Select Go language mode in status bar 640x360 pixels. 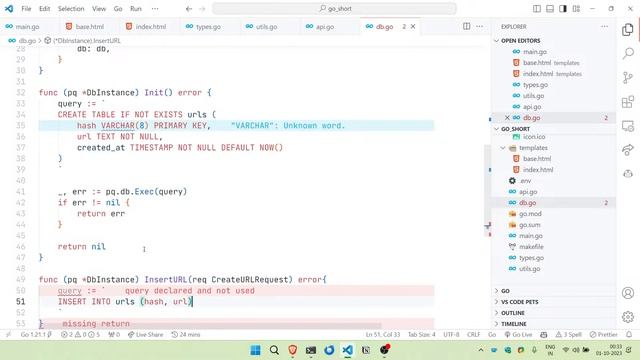click(x=492, y=334)
